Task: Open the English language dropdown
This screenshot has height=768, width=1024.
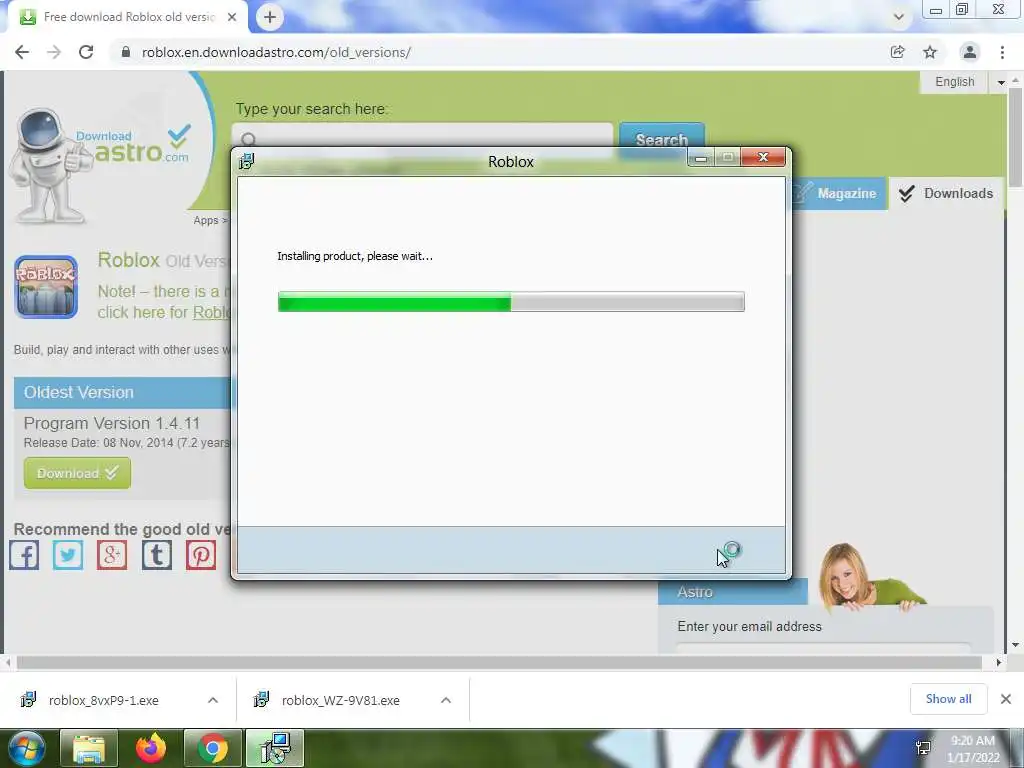Action: tap(963, 82)
